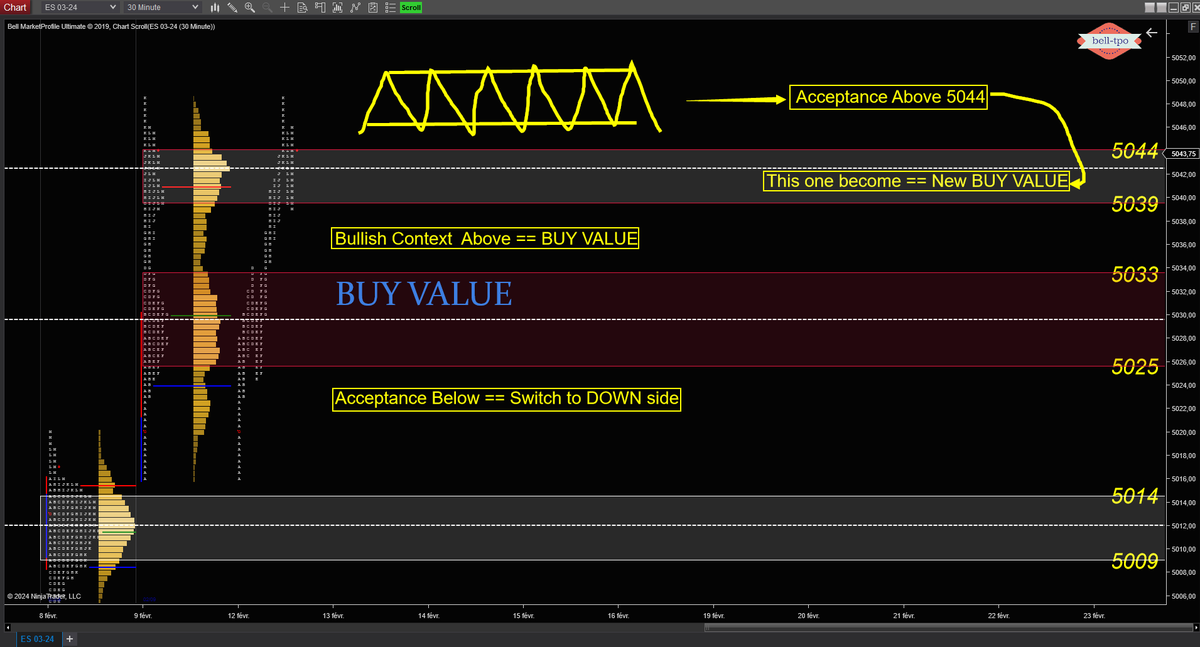This screenshot has width=1200, height=647.
Task: Select the pencil drawing tools icon
Action: [232, 7]
